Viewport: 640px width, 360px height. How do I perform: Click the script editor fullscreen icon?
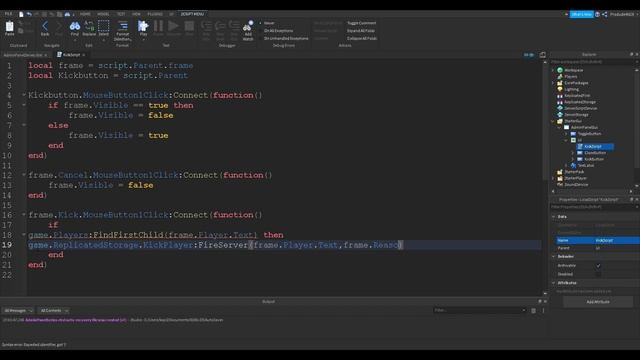point(542,55)
